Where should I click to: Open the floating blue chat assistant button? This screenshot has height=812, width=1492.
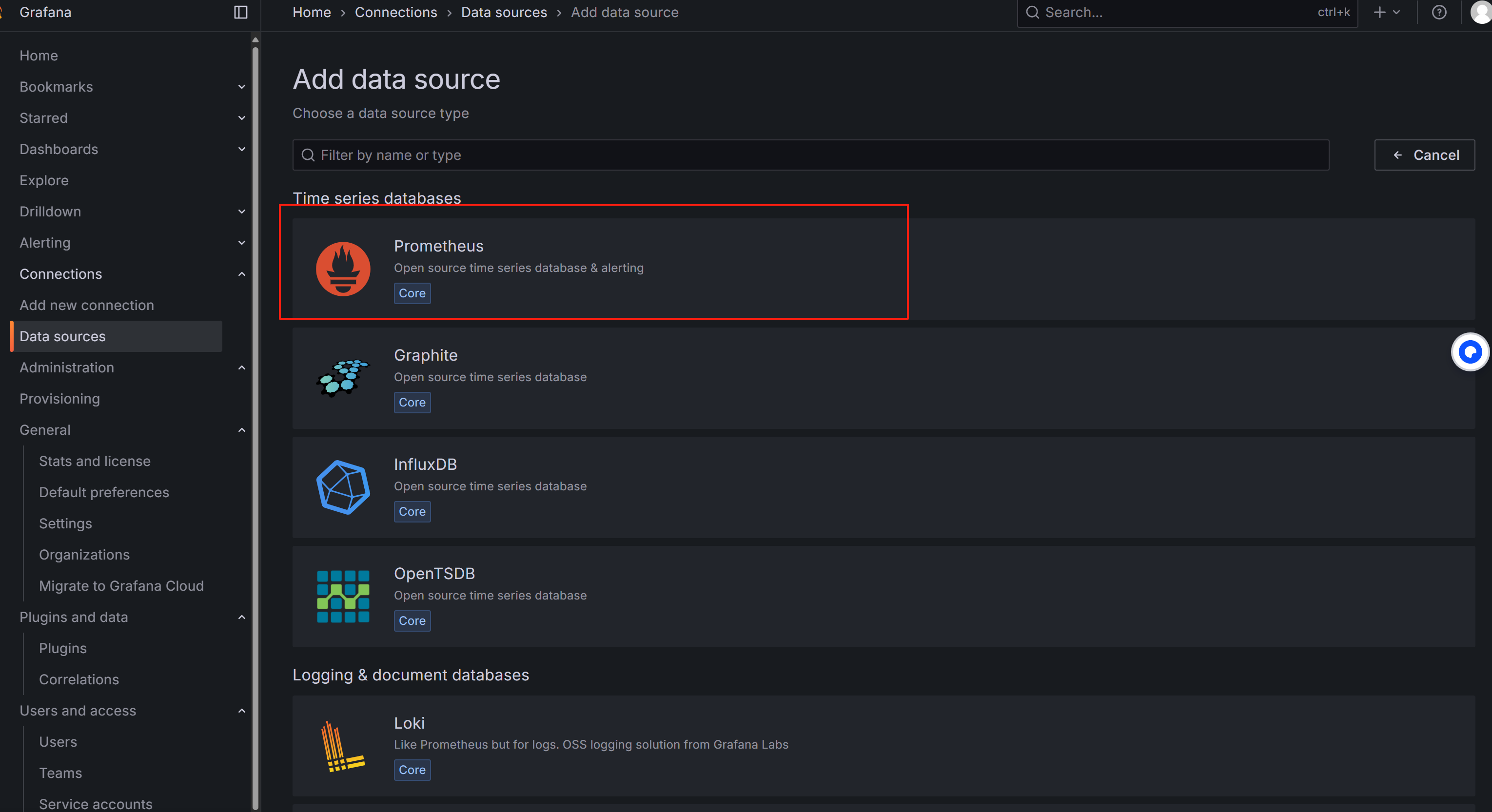tap(1470, 351)
